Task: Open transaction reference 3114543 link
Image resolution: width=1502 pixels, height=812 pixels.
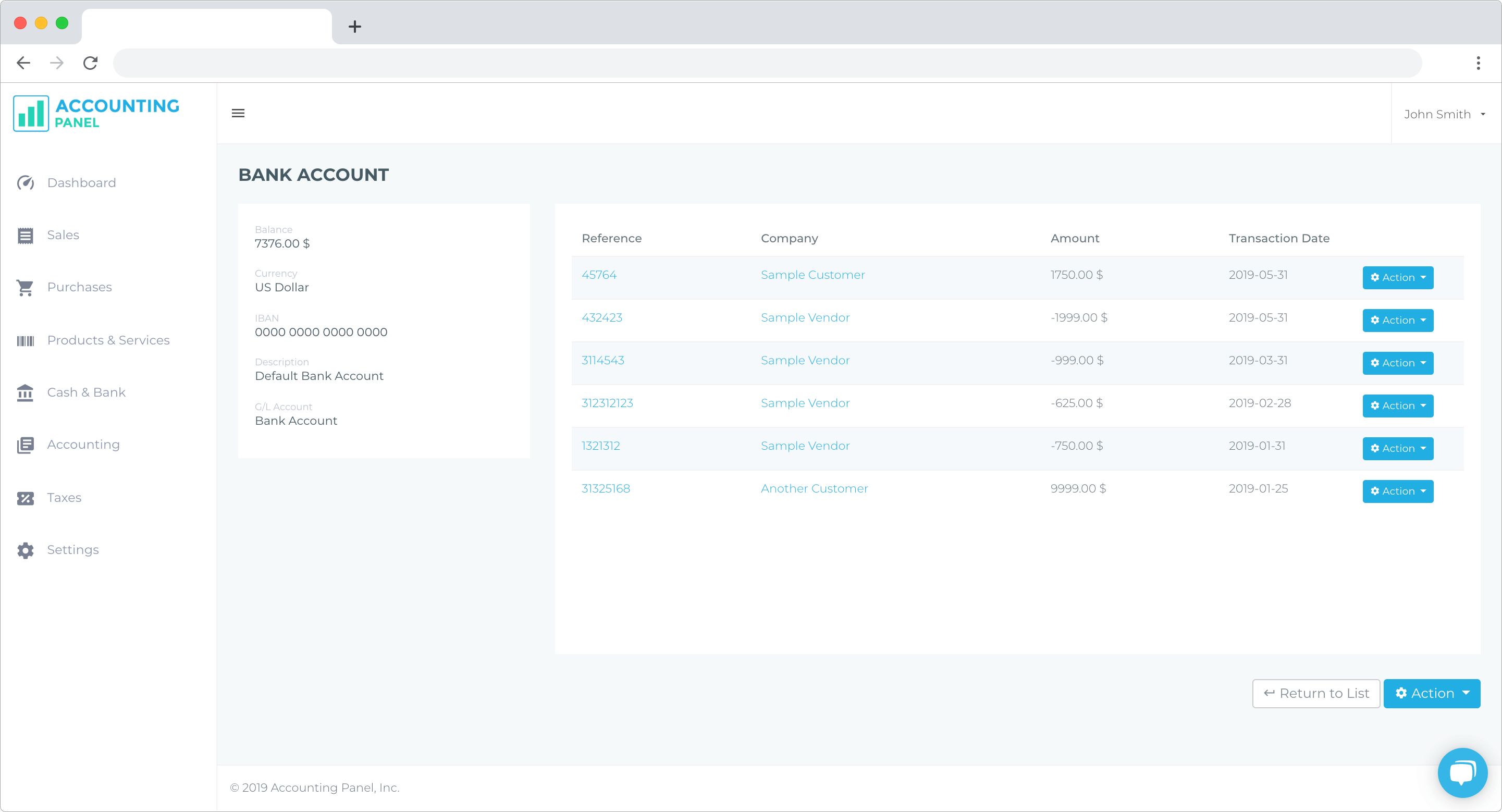Action: point(603,360)
